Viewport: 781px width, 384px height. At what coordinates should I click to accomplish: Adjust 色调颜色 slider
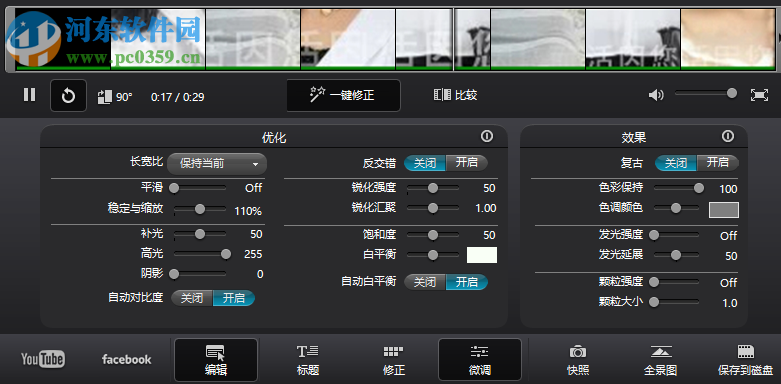pos(676,208)
